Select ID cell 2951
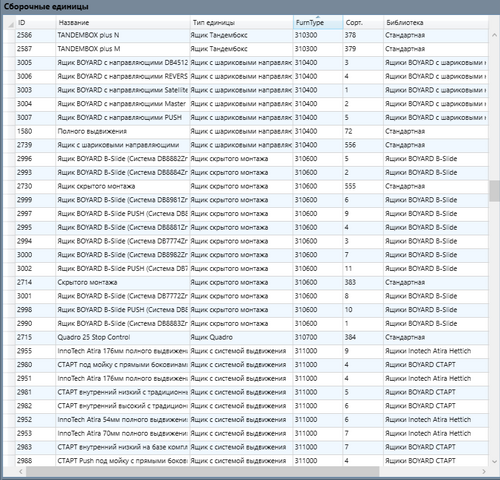 point(36,378)
